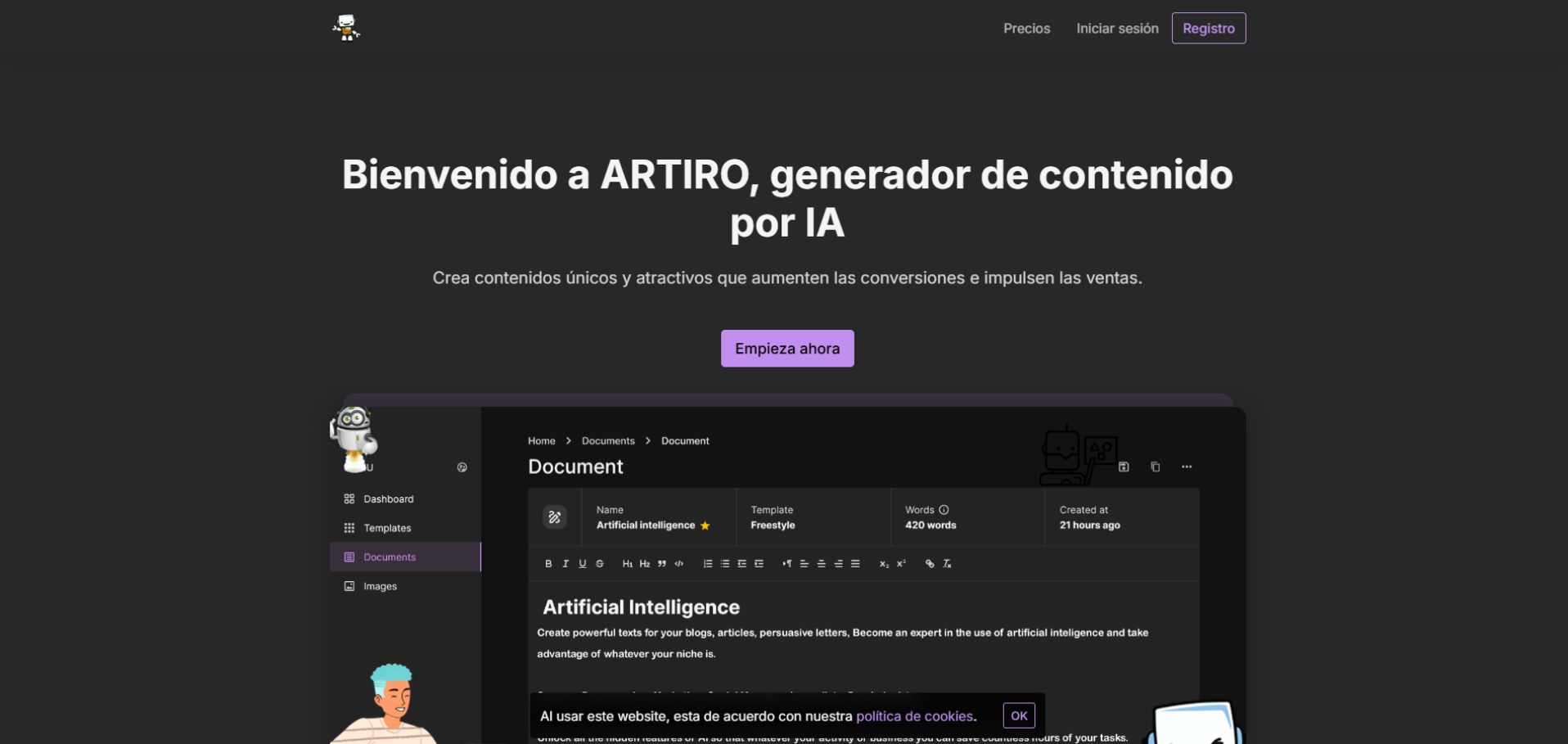Screen dimensions: 1568x744
Task: Align text left
Action: click(x=804, y=564)
